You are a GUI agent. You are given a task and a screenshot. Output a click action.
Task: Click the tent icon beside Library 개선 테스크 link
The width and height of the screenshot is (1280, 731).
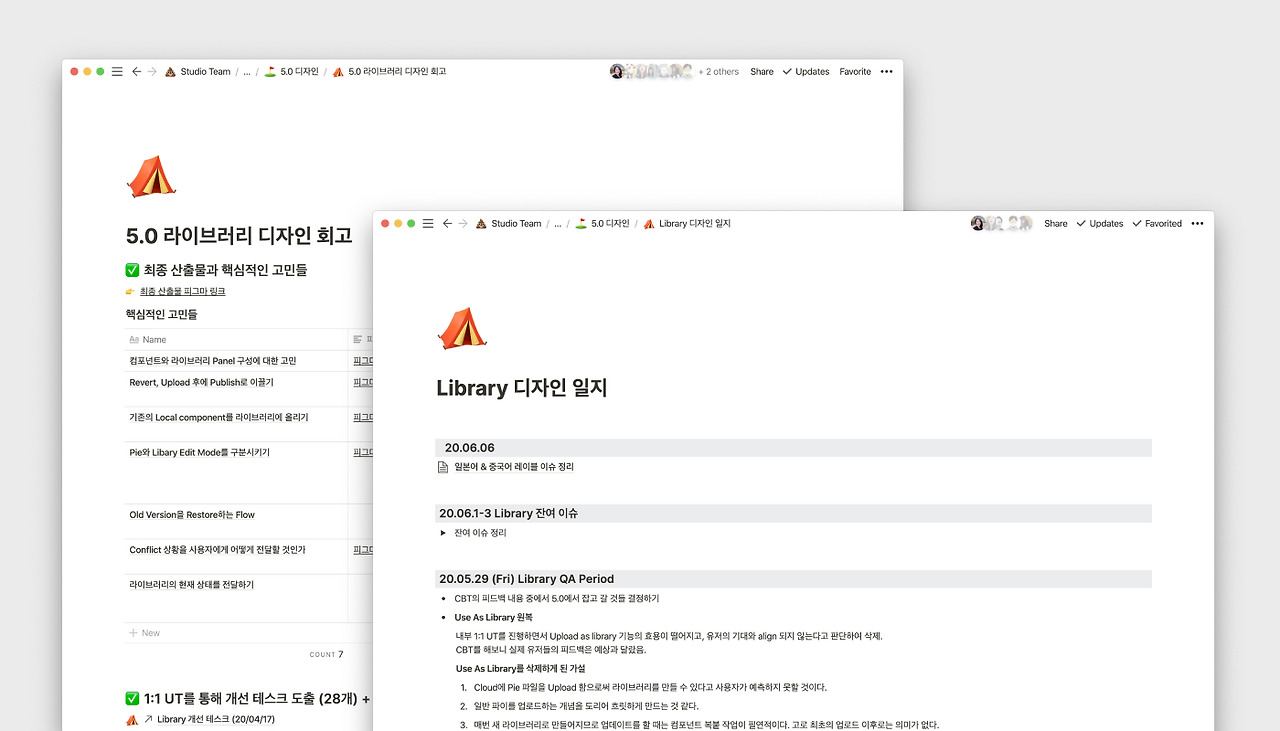[x=132, y=719]
